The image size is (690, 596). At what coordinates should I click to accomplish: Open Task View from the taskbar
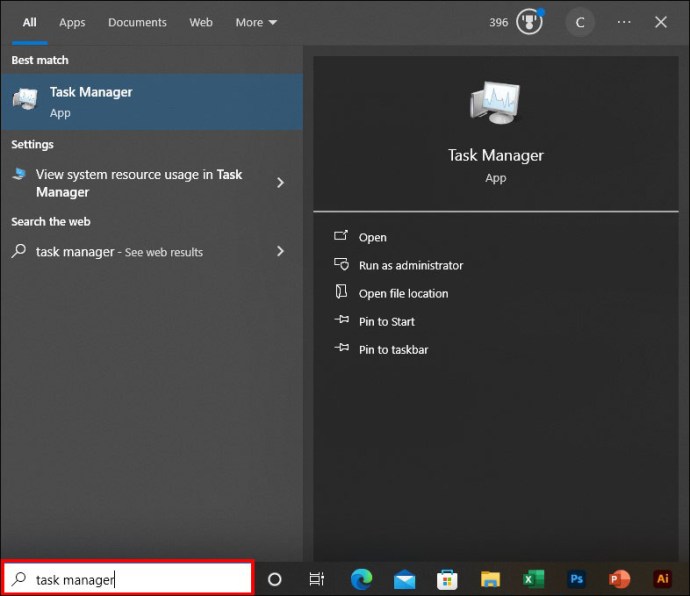coord(317,579)
